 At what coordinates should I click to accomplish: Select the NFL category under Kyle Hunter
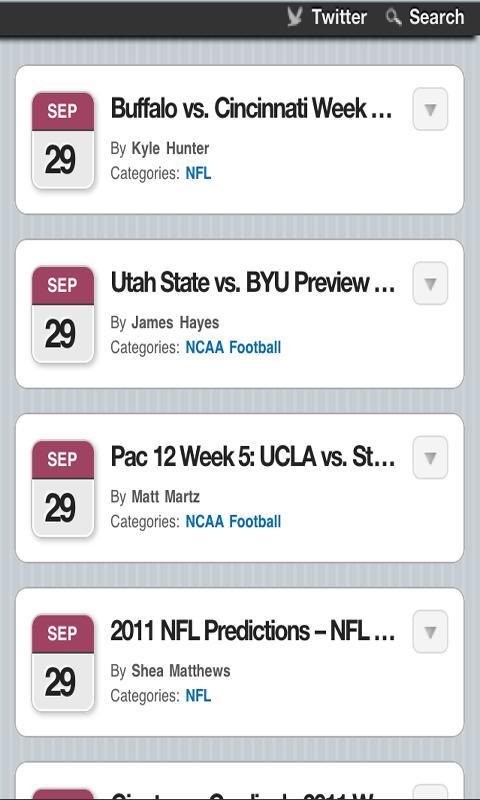pyautogui.click(x=198, y=173)
